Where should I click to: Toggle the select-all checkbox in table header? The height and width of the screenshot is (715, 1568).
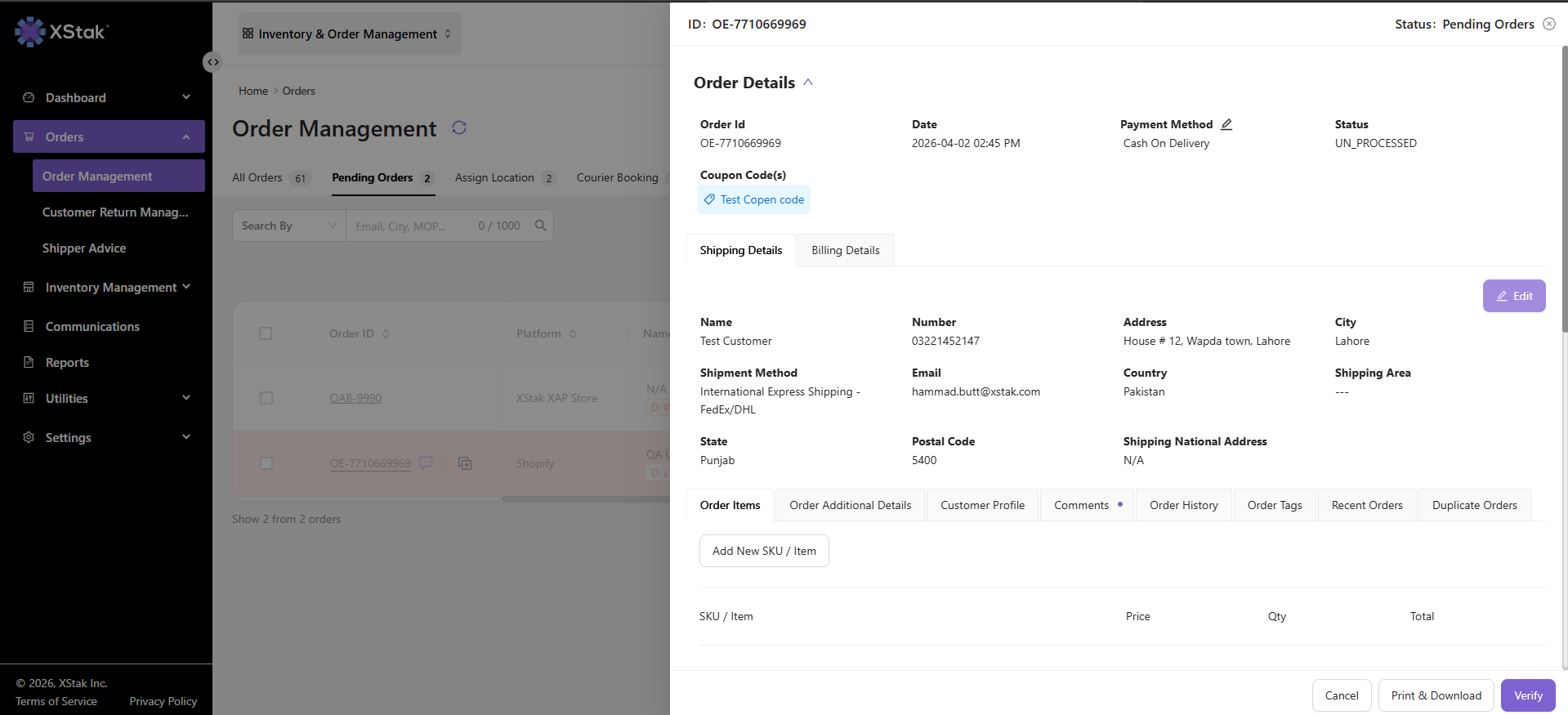[x=266, y=333]
